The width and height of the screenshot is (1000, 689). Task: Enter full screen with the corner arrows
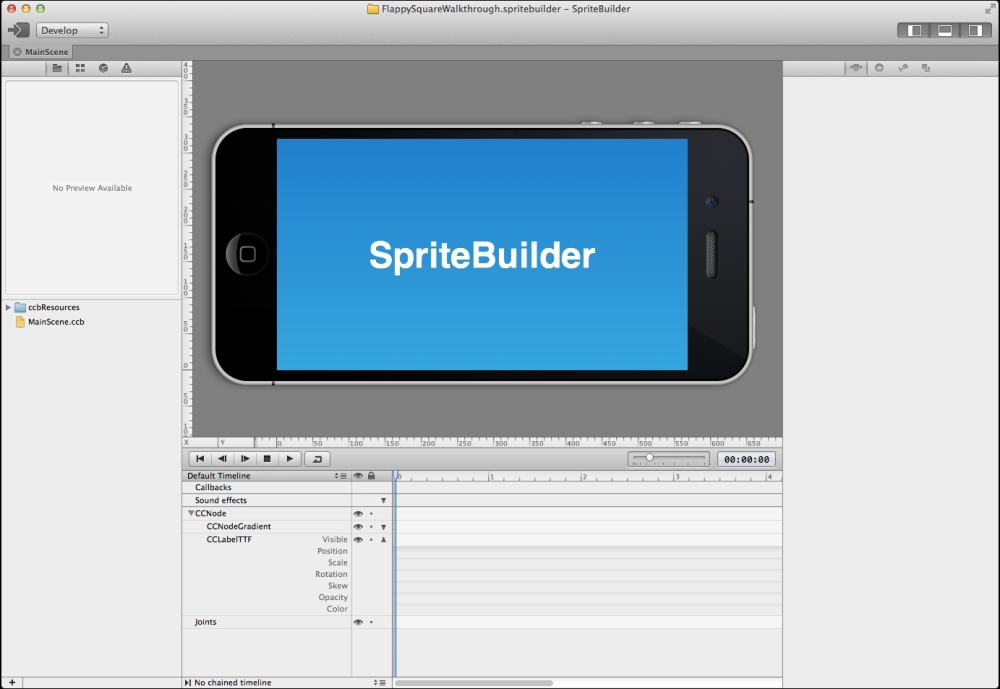pos(989,9)
